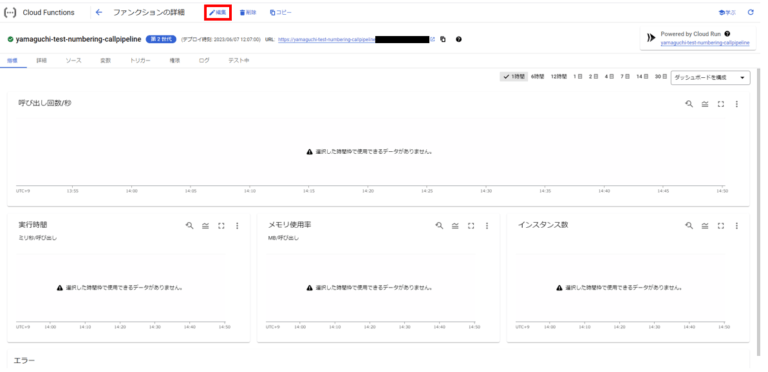
Task: Click the function URL hyperlink
Action: click(x=326, y=39)
